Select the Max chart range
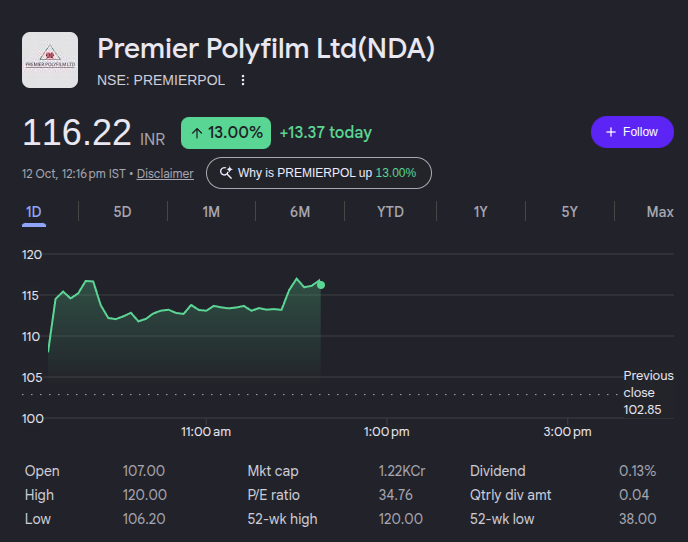The width and height of the screenshot is (688, 542). [660, 212]
